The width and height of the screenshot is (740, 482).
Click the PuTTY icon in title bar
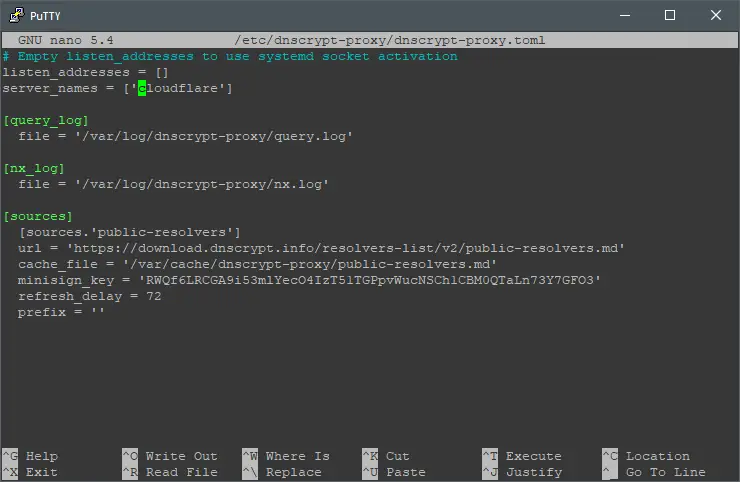point(17,15)
